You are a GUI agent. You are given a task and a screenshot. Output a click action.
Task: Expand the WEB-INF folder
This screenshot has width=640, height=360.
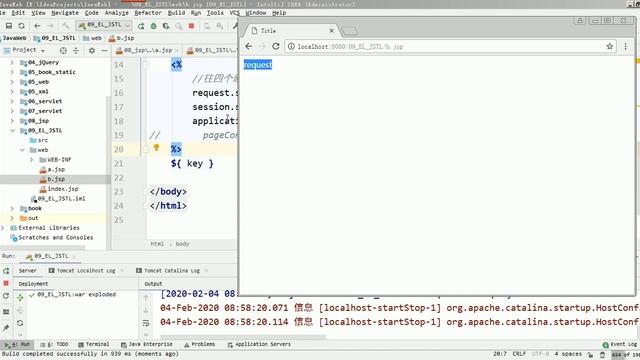(32, 160)
